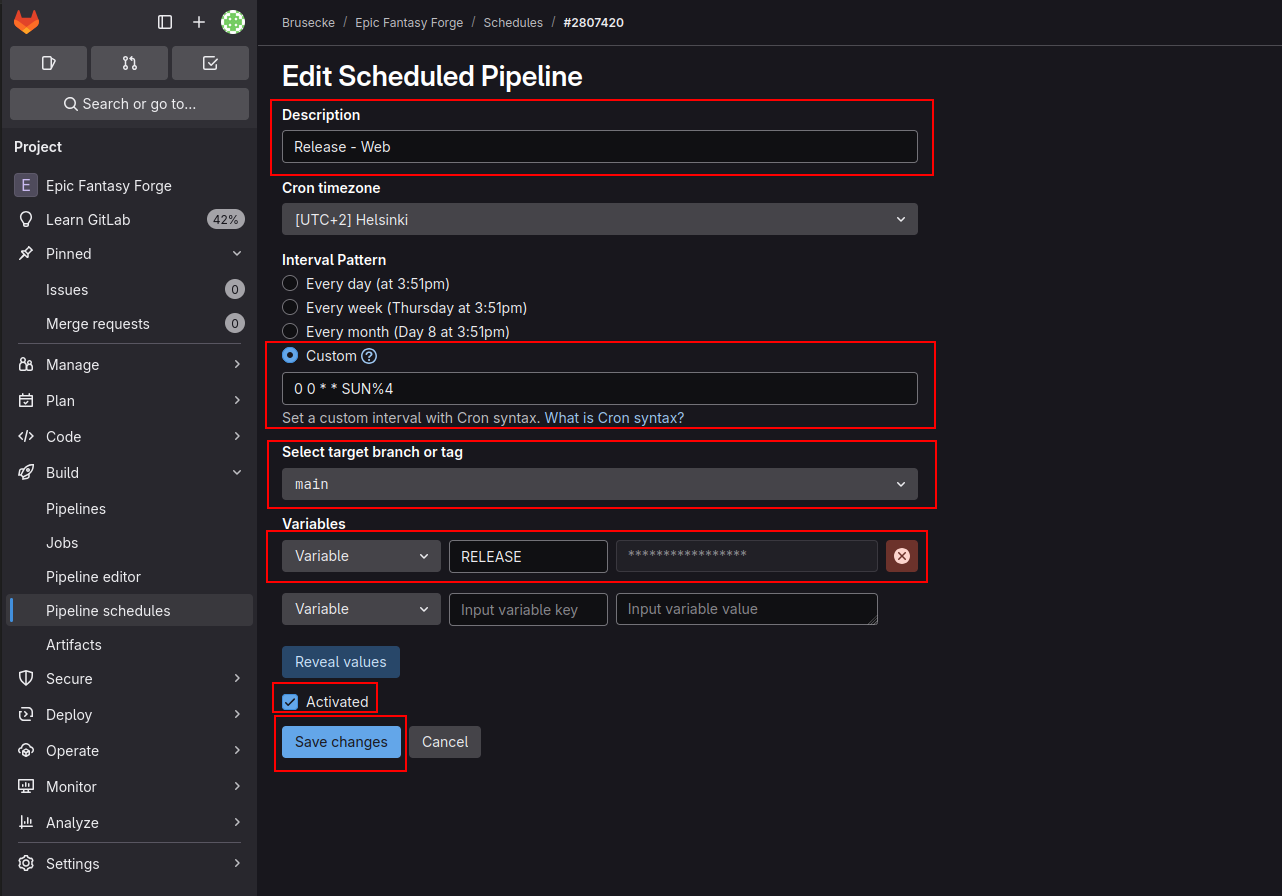The image size is (1282, 896).
Task: Click the custom cron expression field
Action: (x=600, y=389)
